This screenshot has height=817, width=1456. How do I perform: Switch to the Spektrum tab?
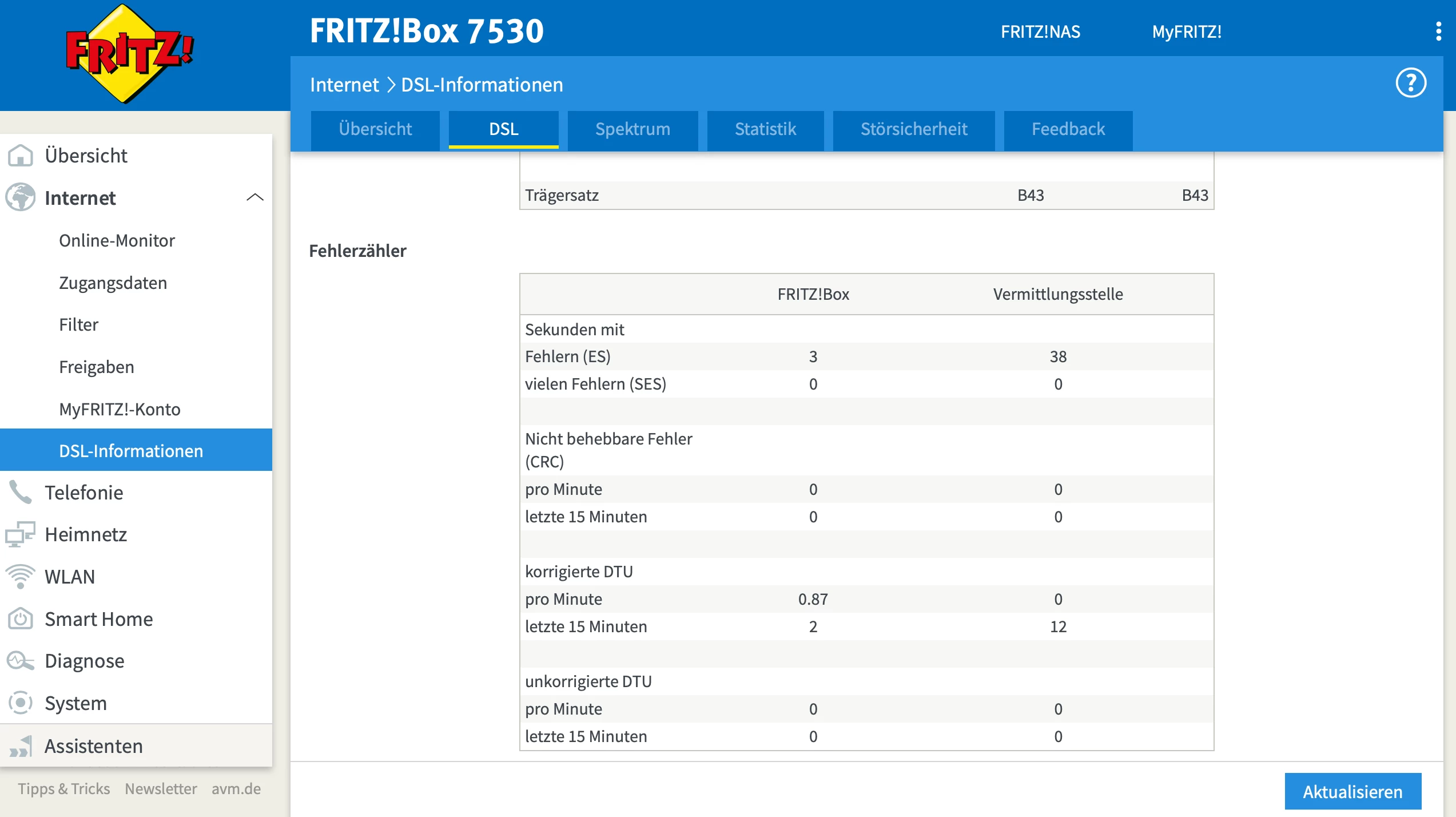click(632, 129)
